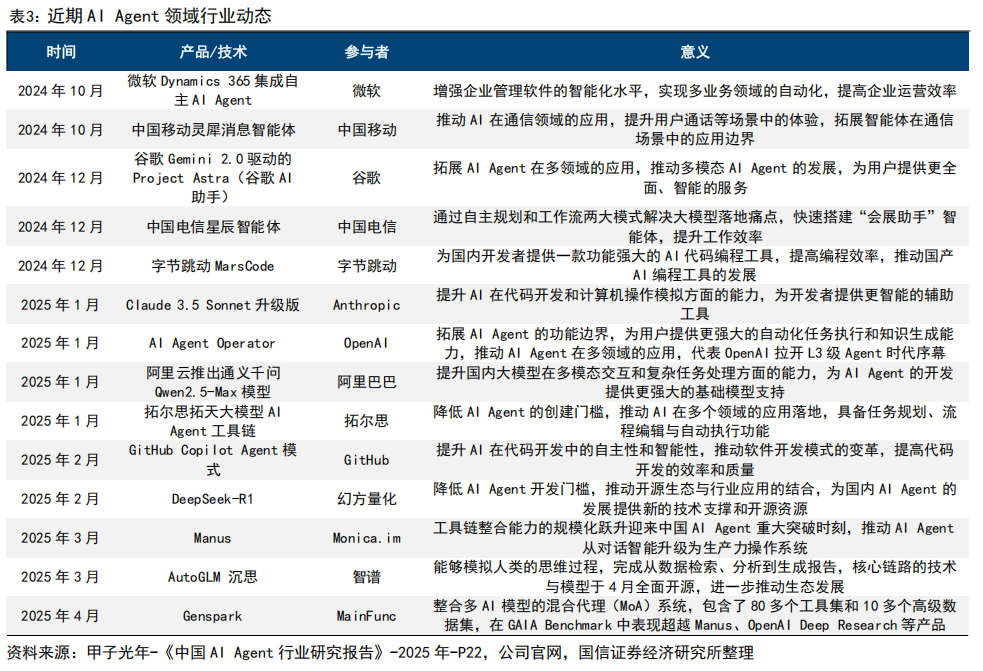The height and width of the screenshot is (671, 983).
Task: Select the Manus product cell
Action: [x=213, y=538]
